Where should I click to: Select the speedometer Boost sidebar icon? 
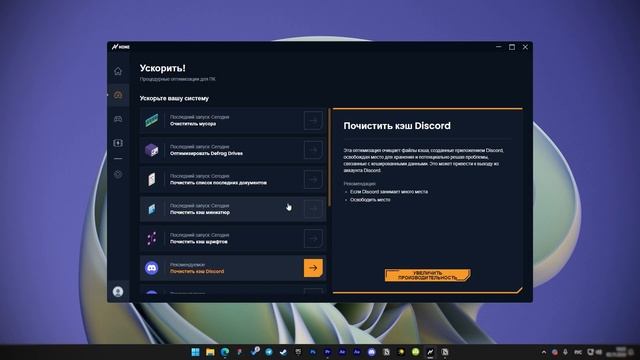tap(118, 95)
